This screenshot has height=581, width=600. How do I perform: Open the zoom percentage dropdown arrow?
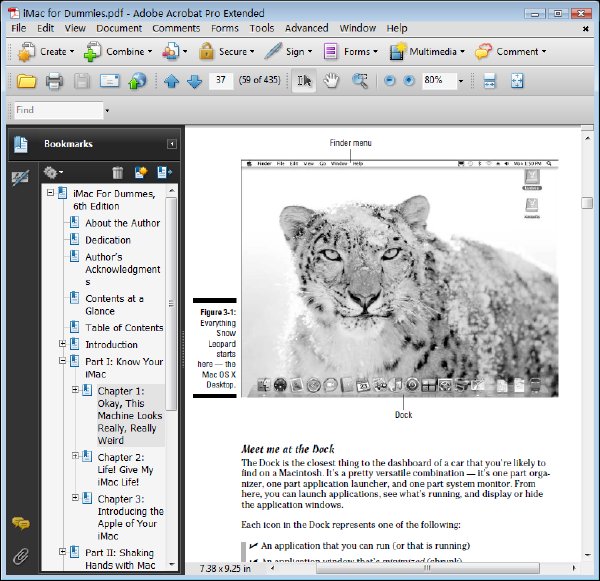461,81
